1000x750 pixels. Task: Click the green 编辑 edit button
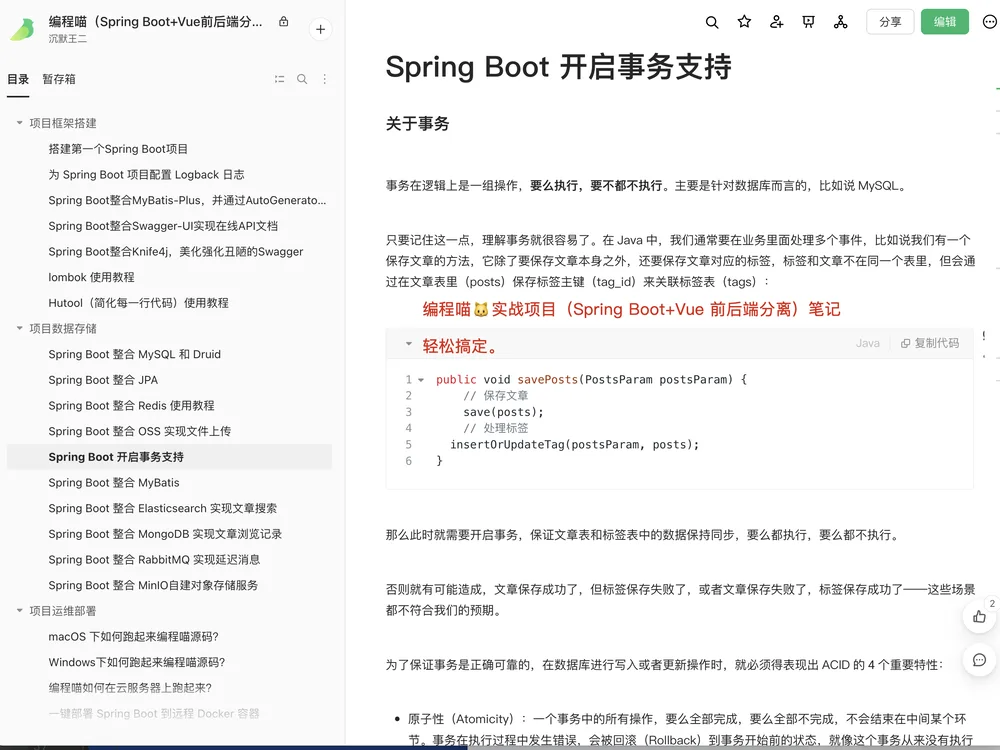tap(945, 22)
